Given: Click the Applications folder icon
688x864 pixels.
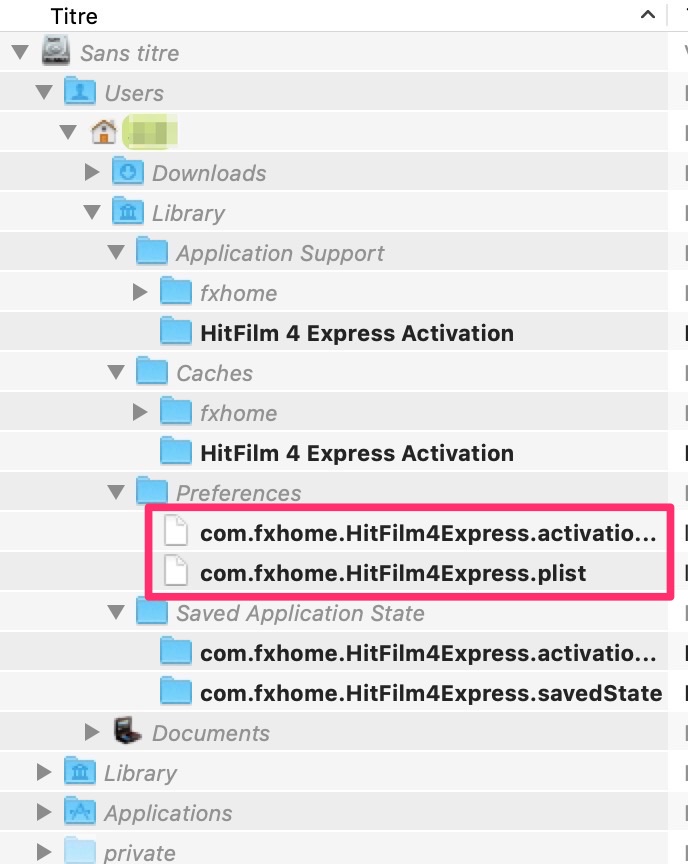Looking at the screenshot, I should click(80, 811).
